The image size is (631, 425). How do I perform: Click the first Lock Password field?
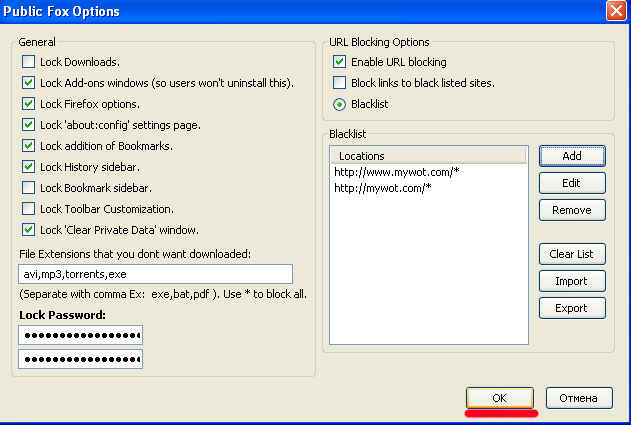(80, 334)
